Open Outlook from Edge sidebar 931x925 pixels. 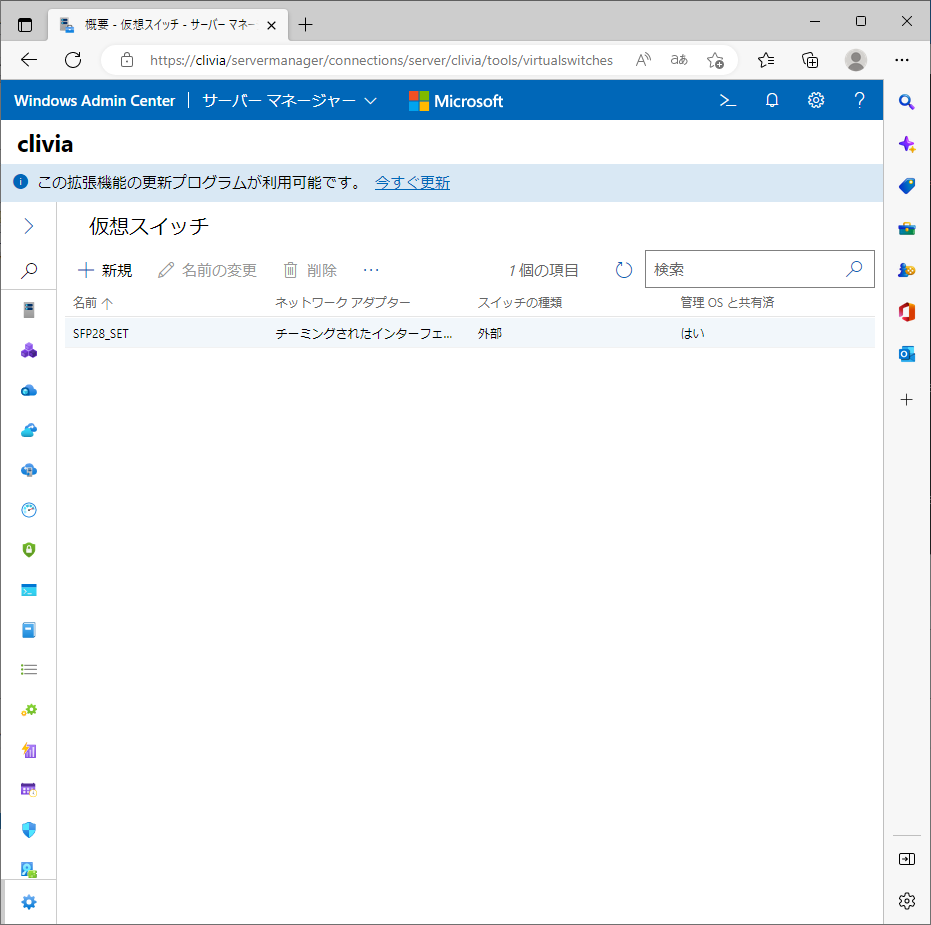(906, 354)
